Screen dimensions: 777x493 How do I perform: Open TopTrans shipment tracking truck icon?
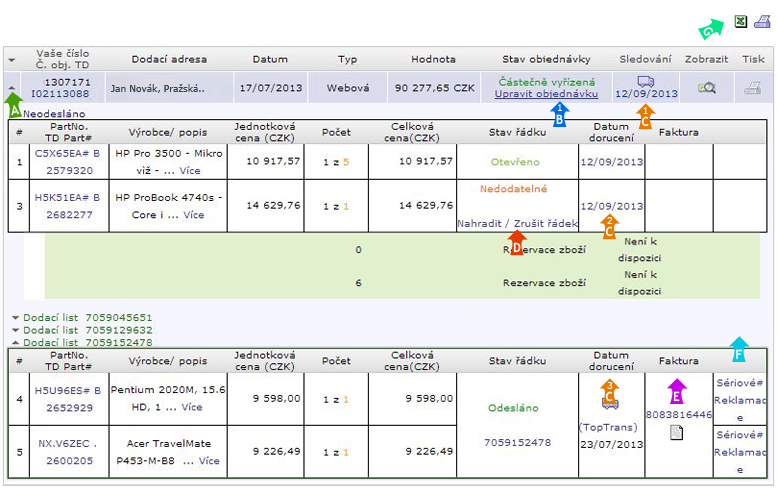click(x=610, y=405)
